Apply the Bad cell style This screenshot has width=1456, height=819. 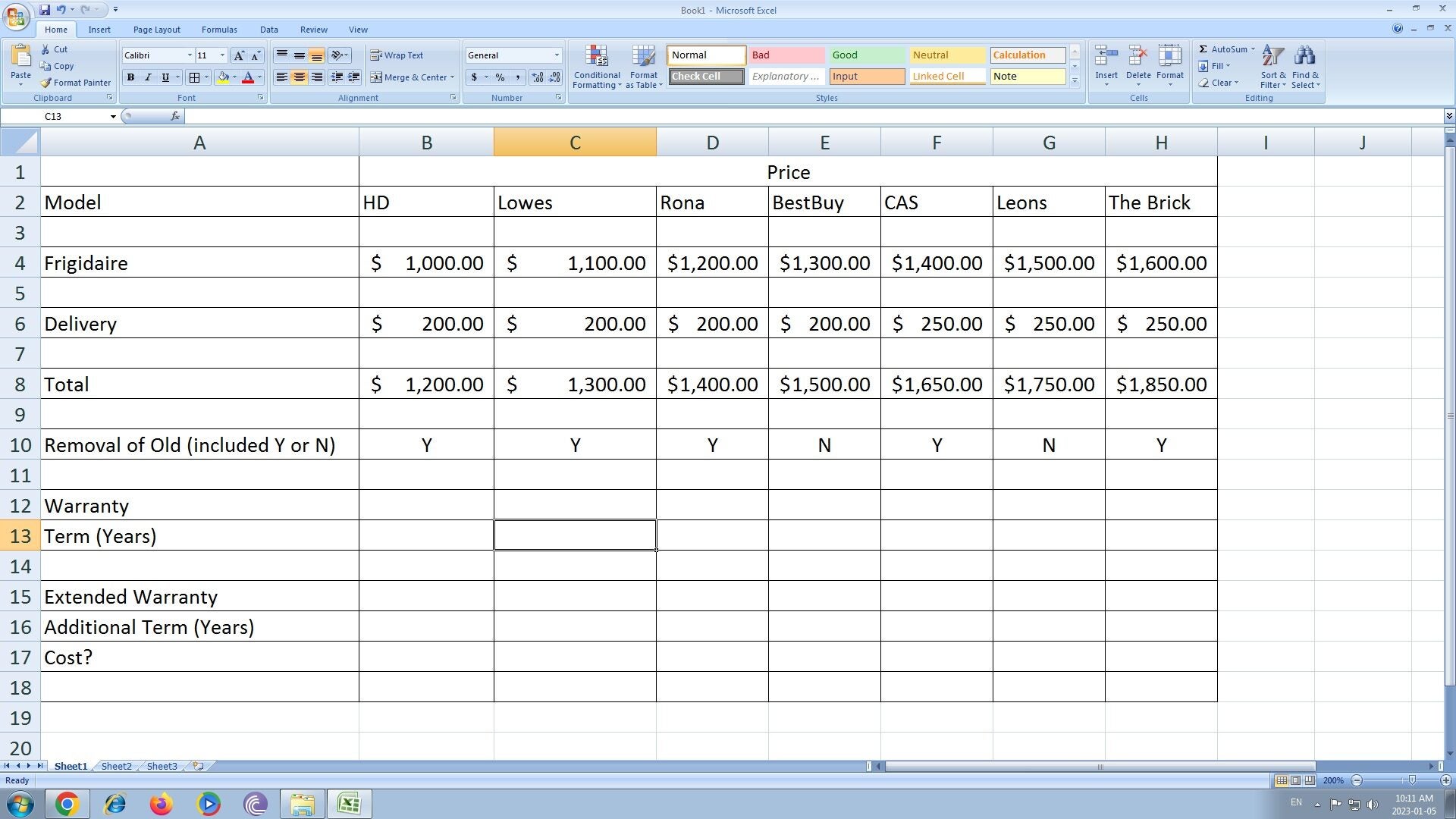click(786, 55)
